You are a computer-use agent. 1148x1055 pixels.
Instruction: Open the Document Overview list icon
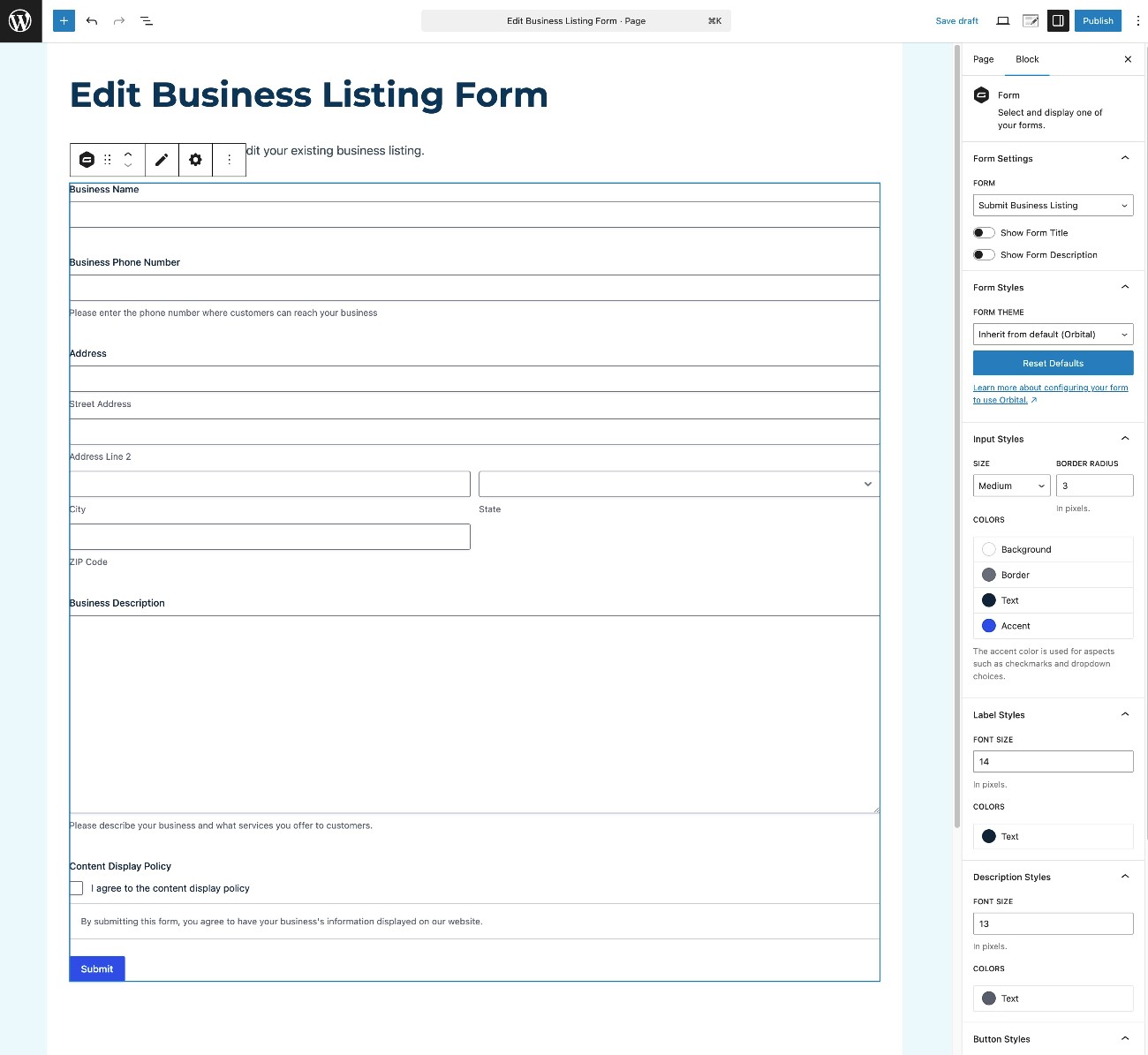point(147,20)
